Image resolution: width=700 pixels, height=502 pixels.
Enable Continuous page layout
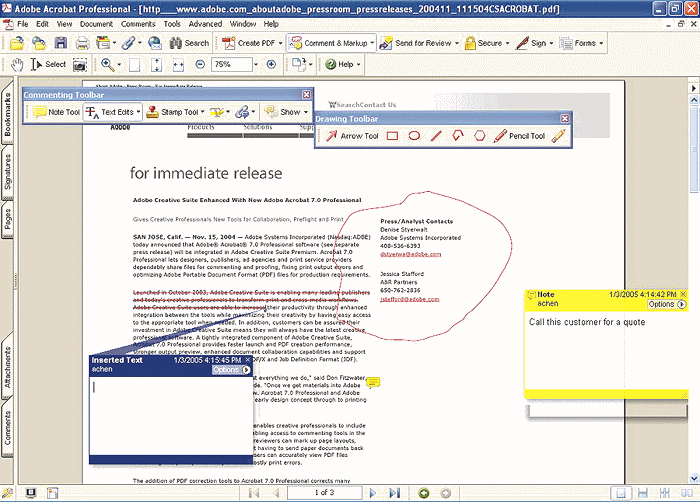pos(642,493)
